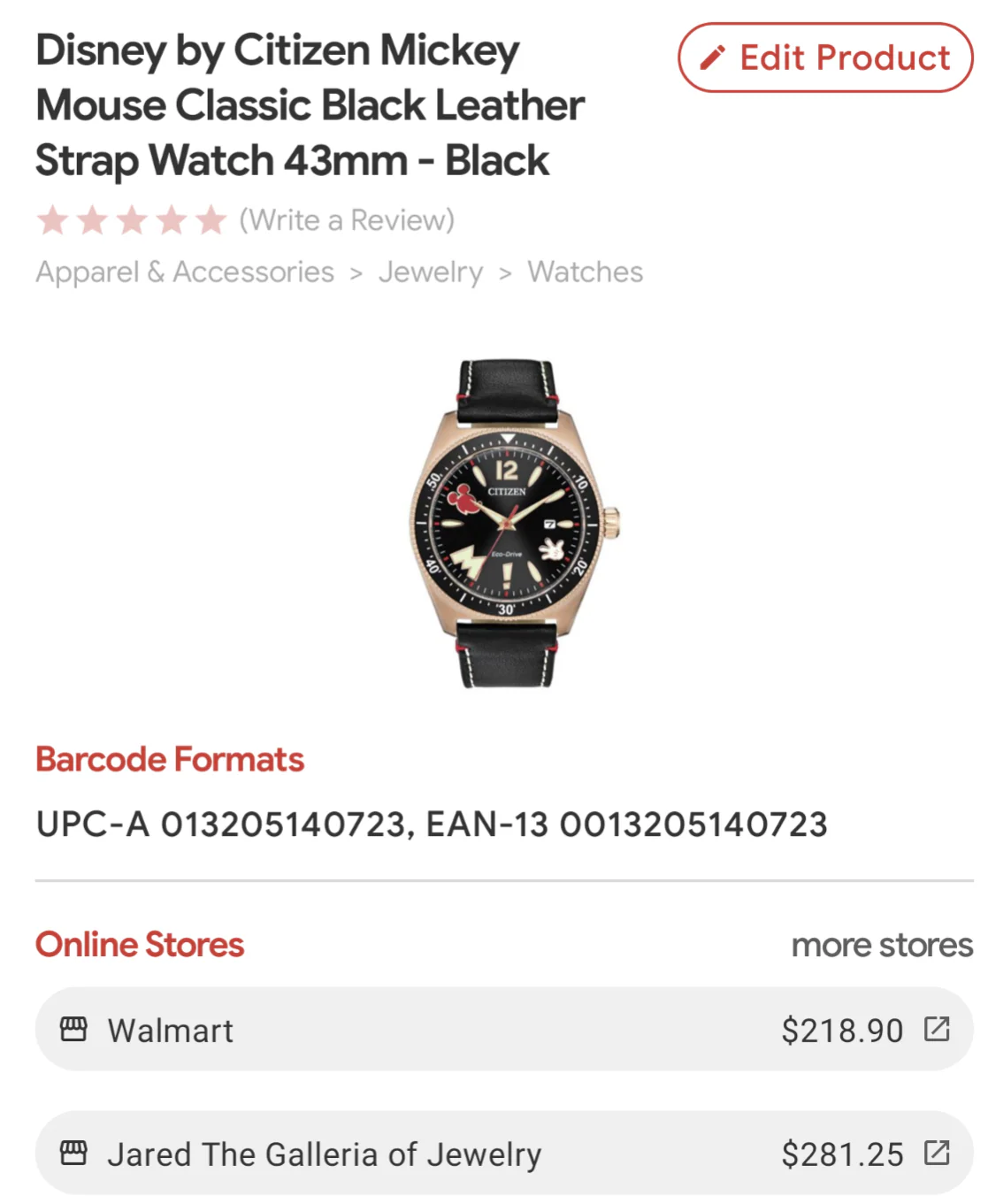Select the second rating star
Image resolution: width=988 pixels, height=1204 pixels.
(93, 220)
